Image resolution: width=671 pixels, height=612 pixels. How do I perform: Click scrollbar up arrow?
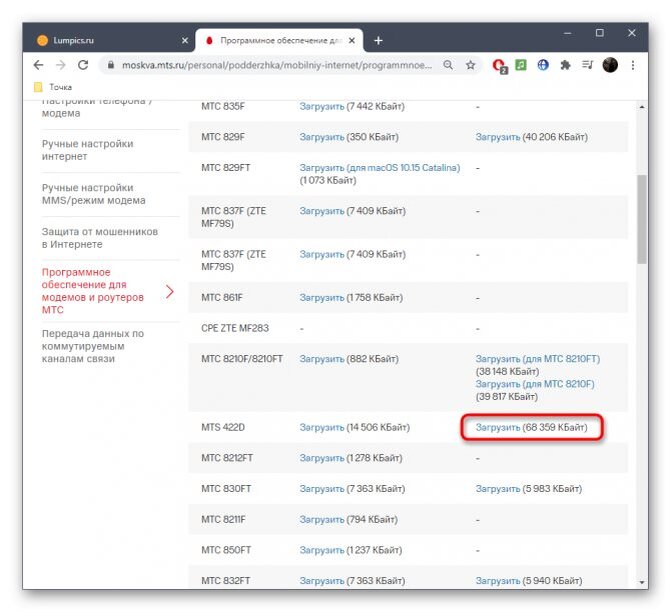click(641, 107)
